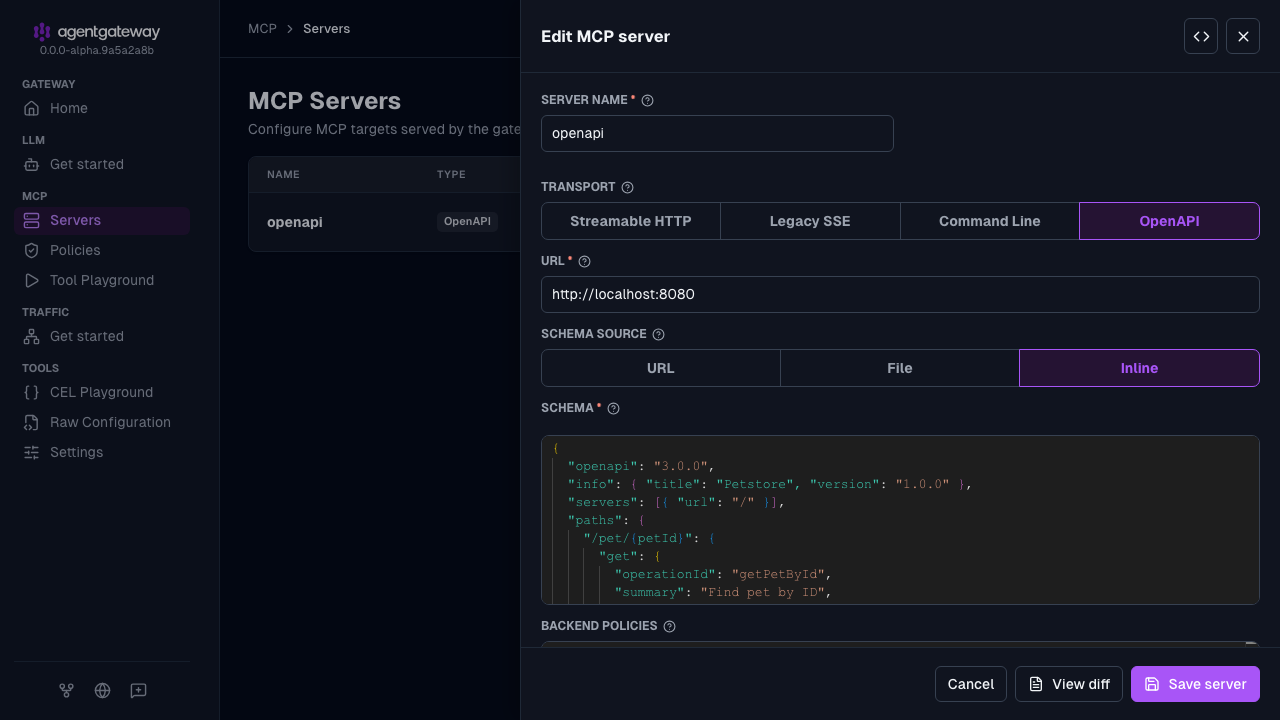Click the feedback message icon at sidebar bottom

(x=139, y=690)
